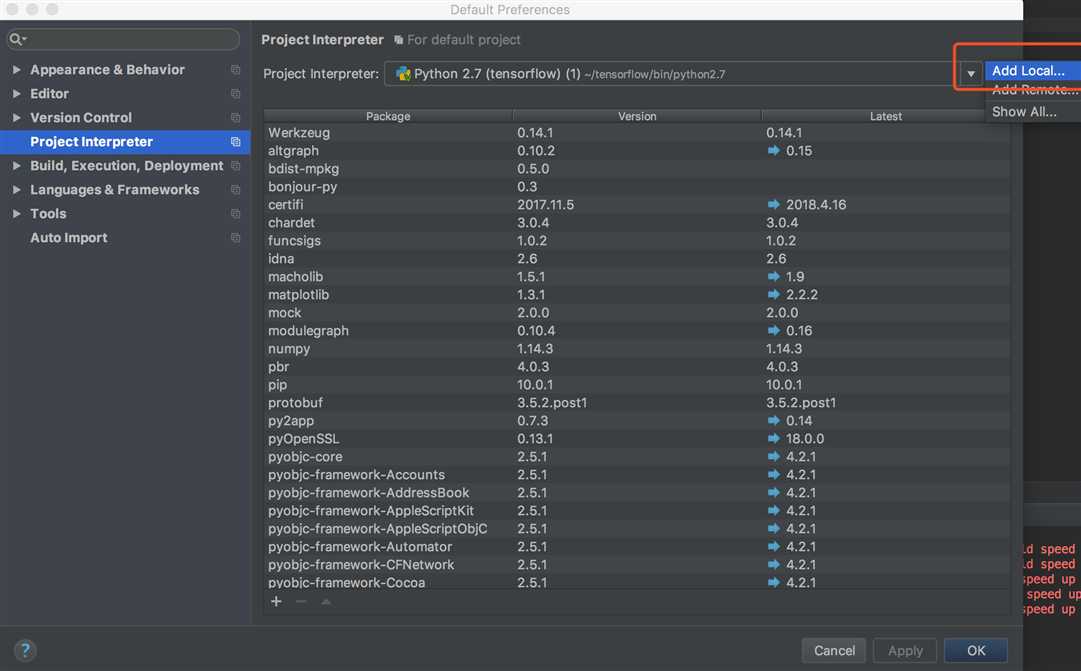Click upgrade arrow for modulegraph

tap(774, 330)
